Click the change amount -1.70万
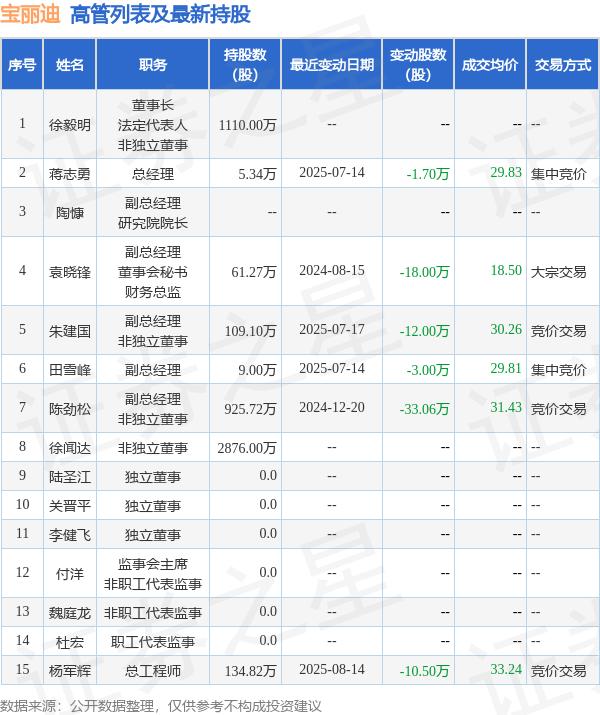 coord(428,174)
